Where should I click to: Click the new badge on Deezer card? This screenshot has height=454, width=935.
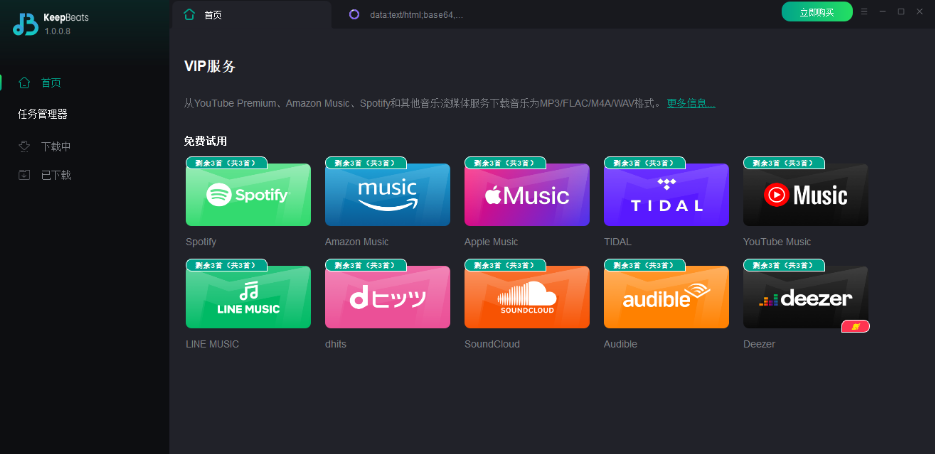click(855, 326)
